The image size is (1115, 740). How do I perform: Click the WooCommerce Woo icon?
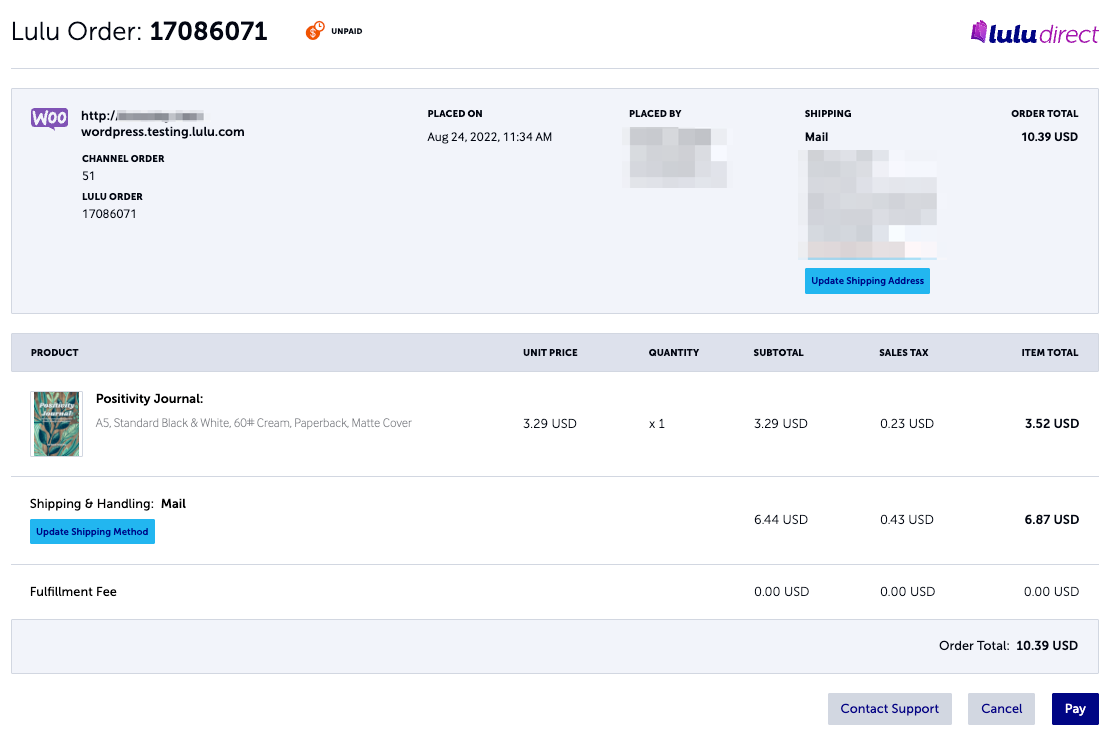tap(49, 118)
